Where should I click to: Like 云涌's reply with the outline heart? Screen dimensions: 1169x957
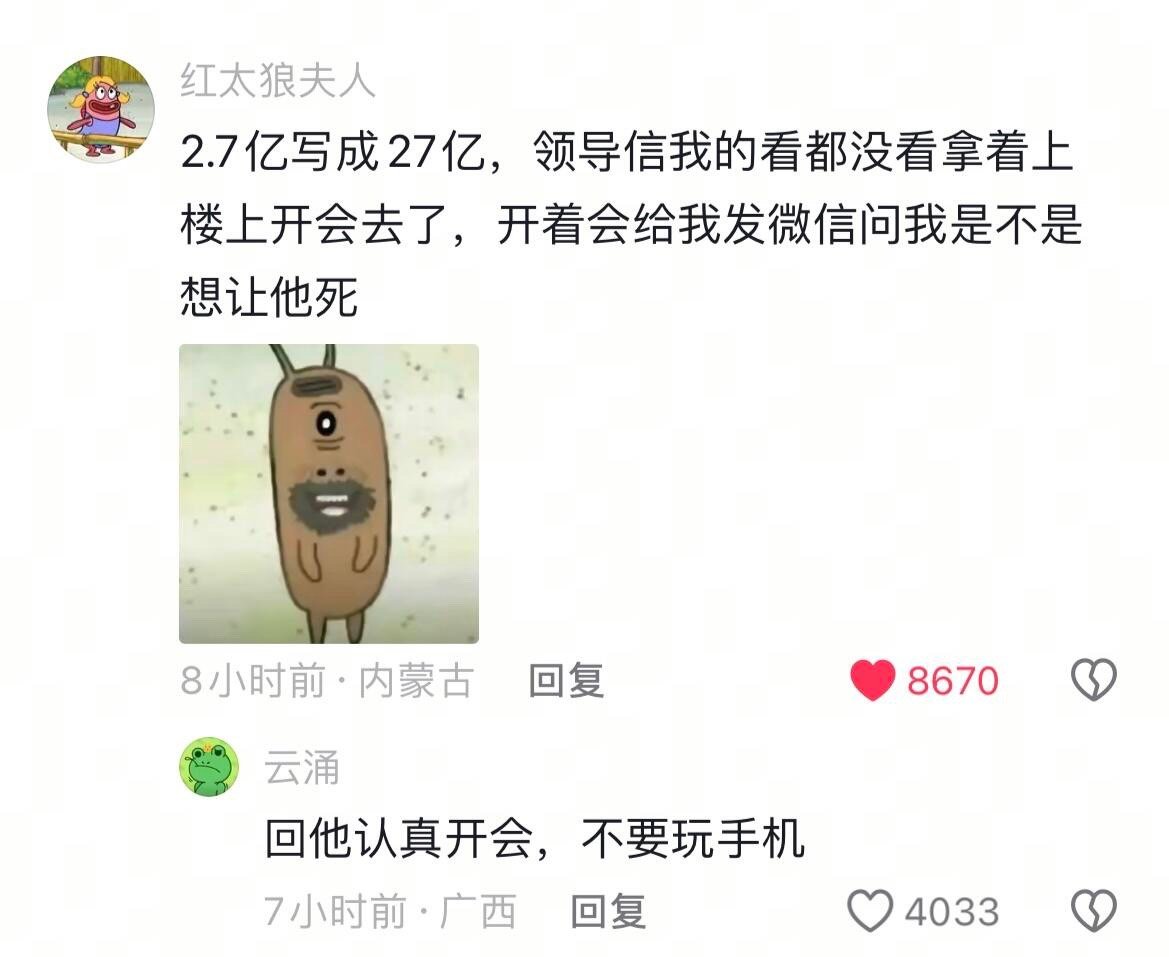click(869, 911)
